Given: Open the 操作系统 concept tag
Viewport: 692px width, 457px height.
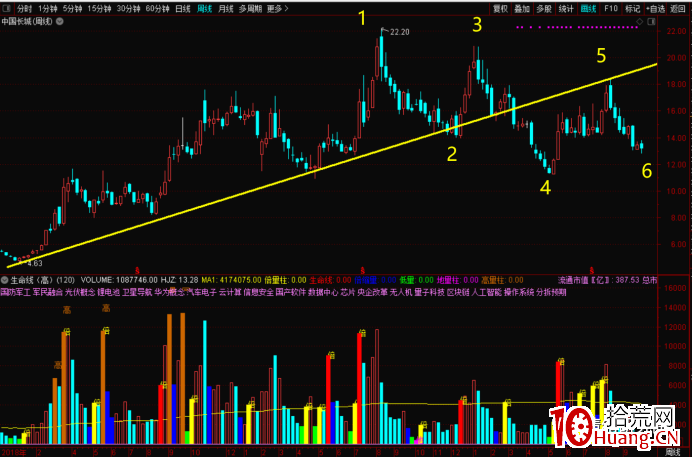Looking at the screenshot, I should point(519,292).
